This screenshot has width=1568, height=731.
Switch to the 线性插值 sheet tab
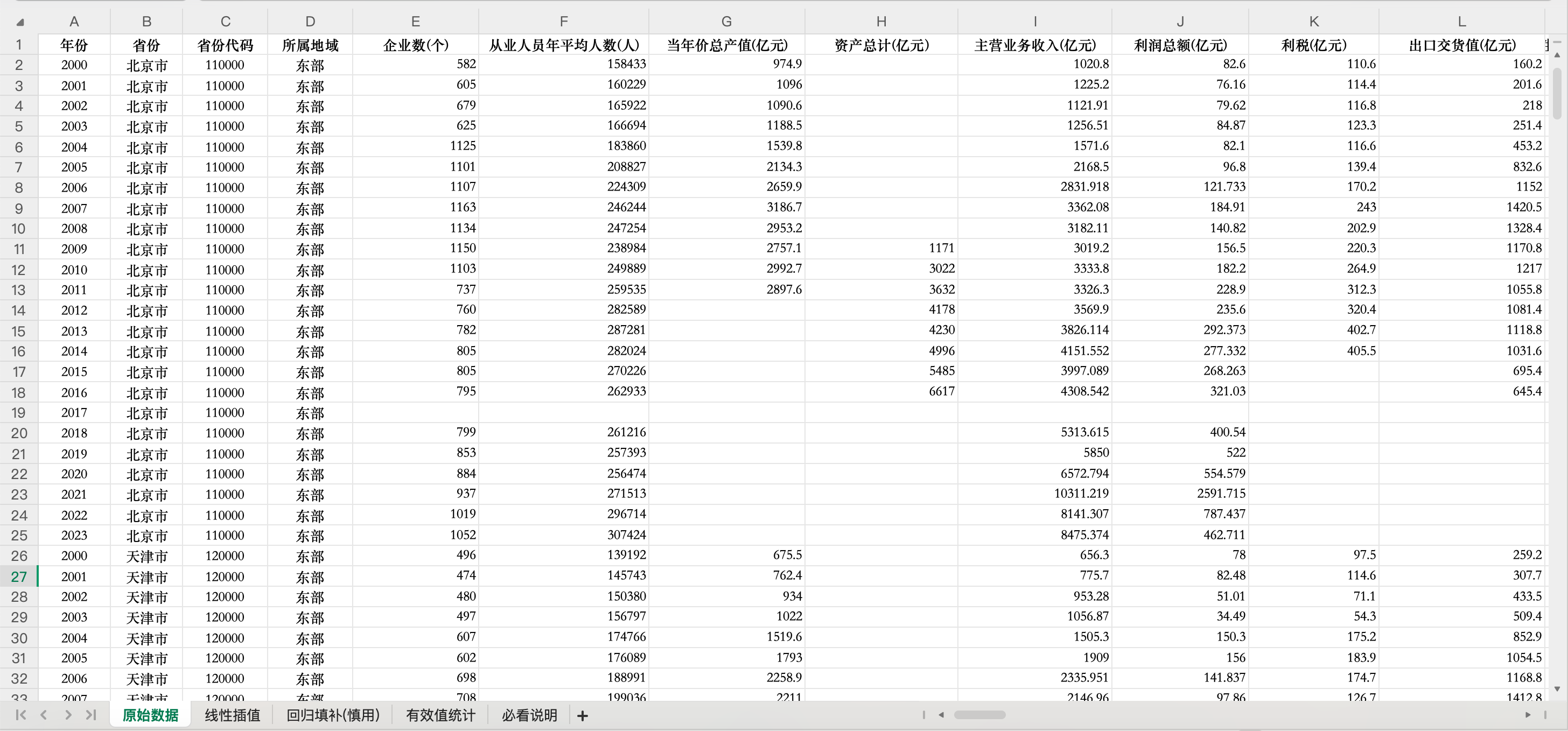[233, 715]
